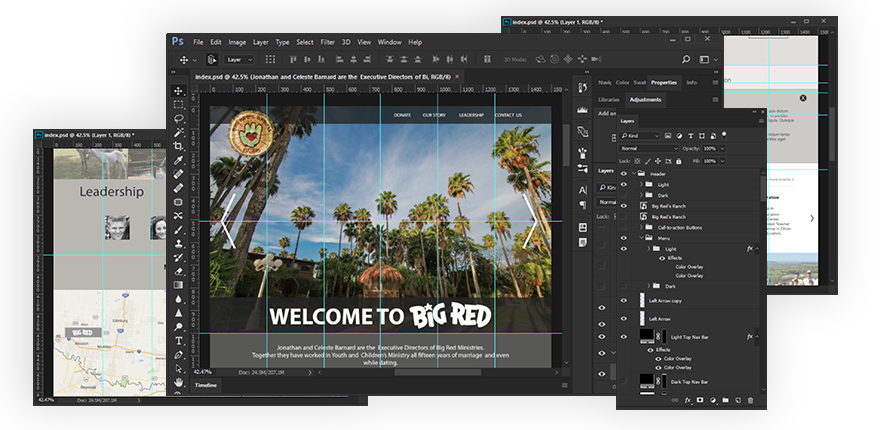
Task: Select the Horizontal Type tool
Action: (x=178, y=340)
